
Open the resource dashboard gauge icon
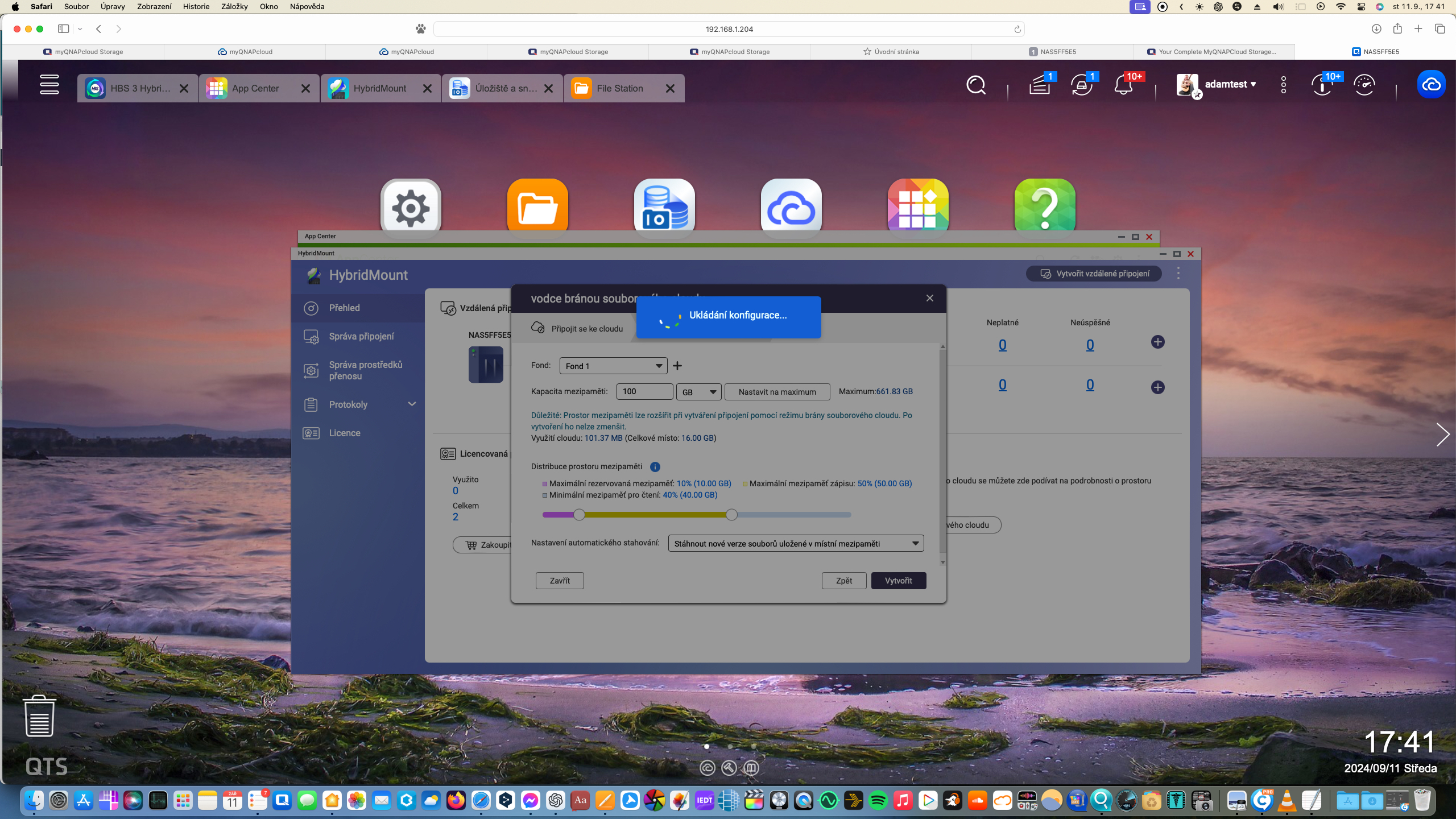tap(1364, 85)
